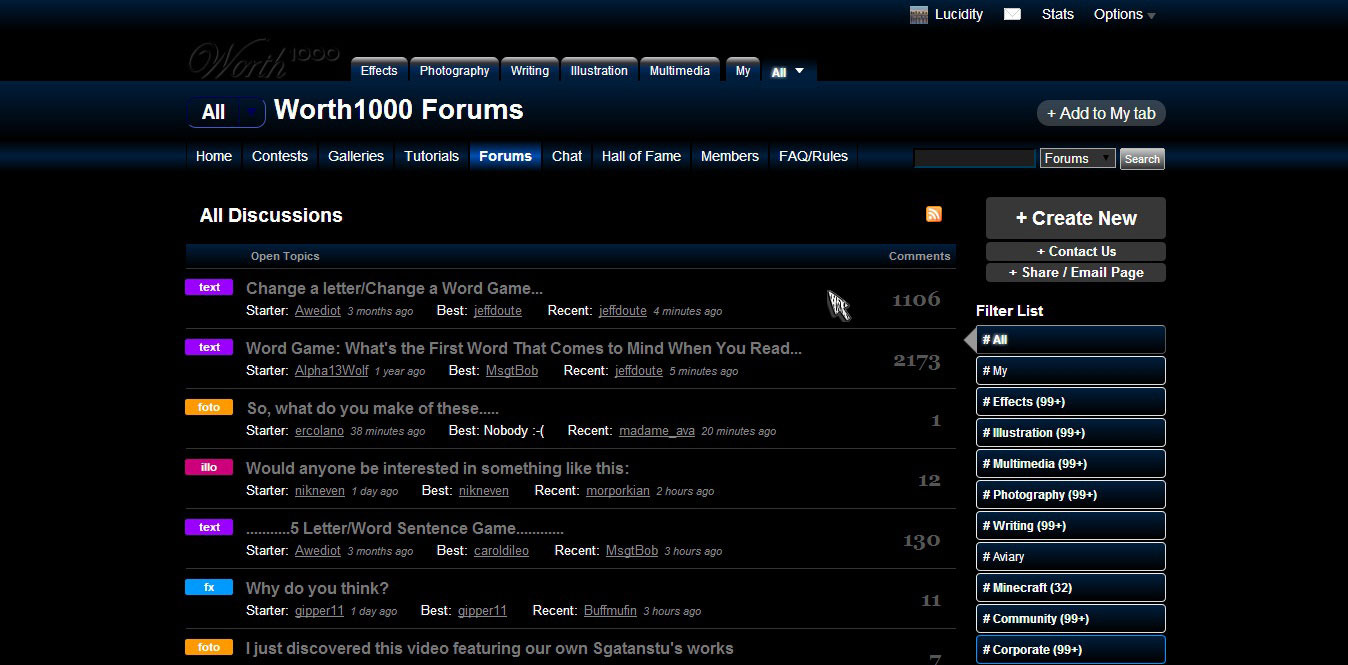Viewport: 1348px width, 665px height.
Task: Click the orange foto tag on So, what do you make topic
Action: (209, 407)
